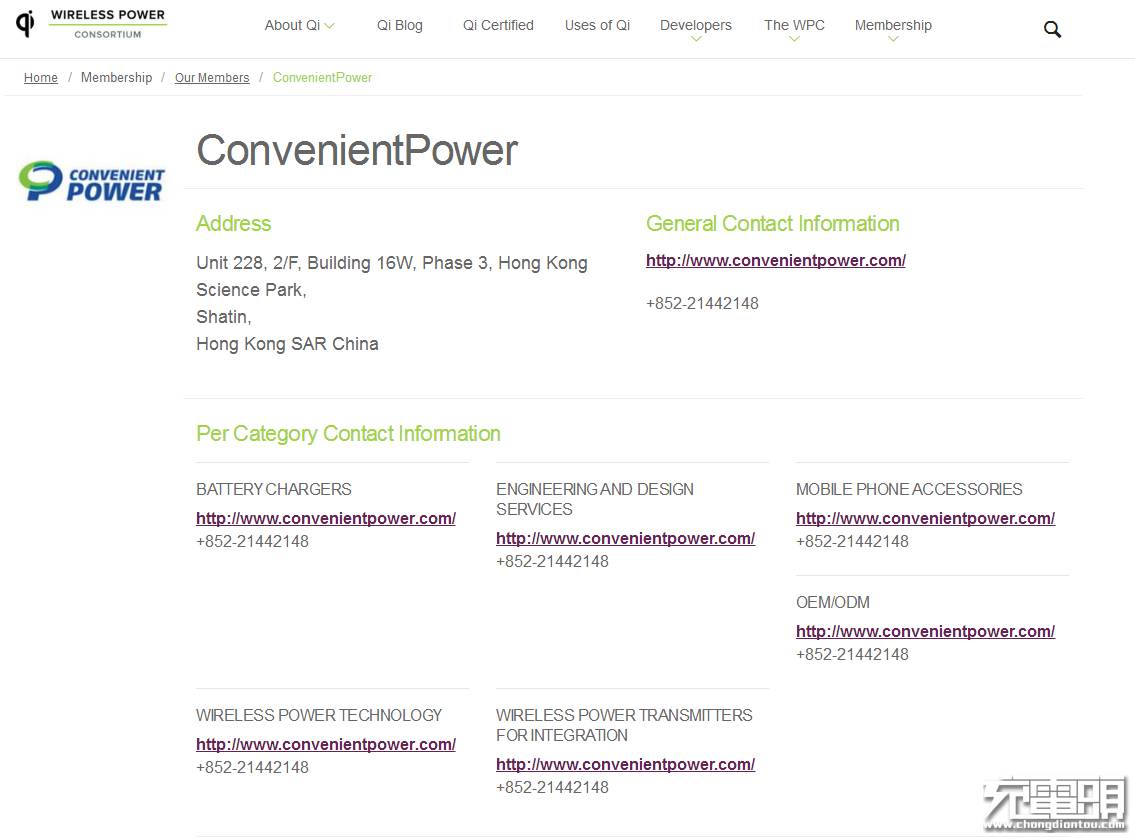Viewport: 1135px width, 838px height.
Task: Open The WPC menu item
Action: (794, 25)
